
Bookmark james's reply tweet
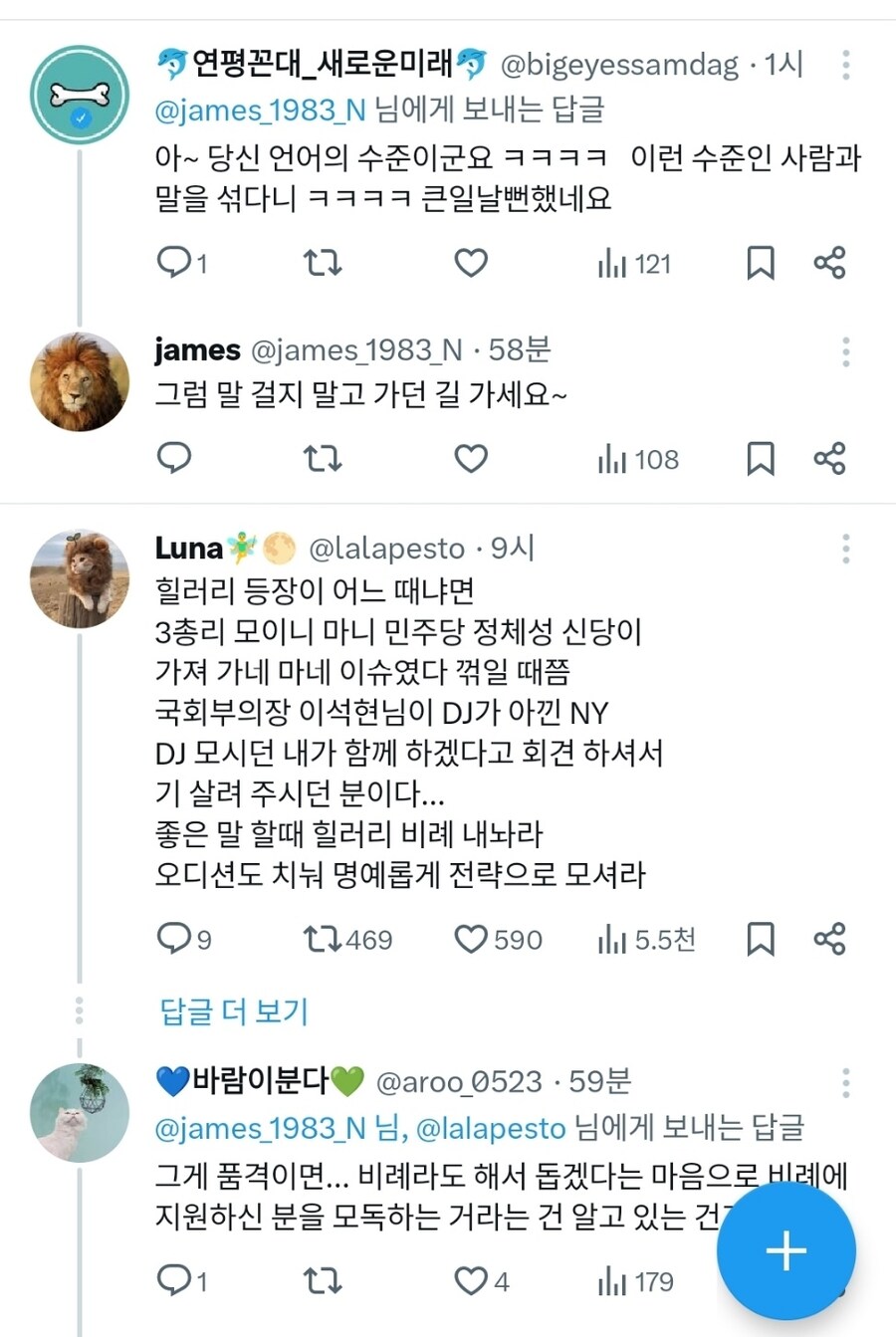click(762, 459)
